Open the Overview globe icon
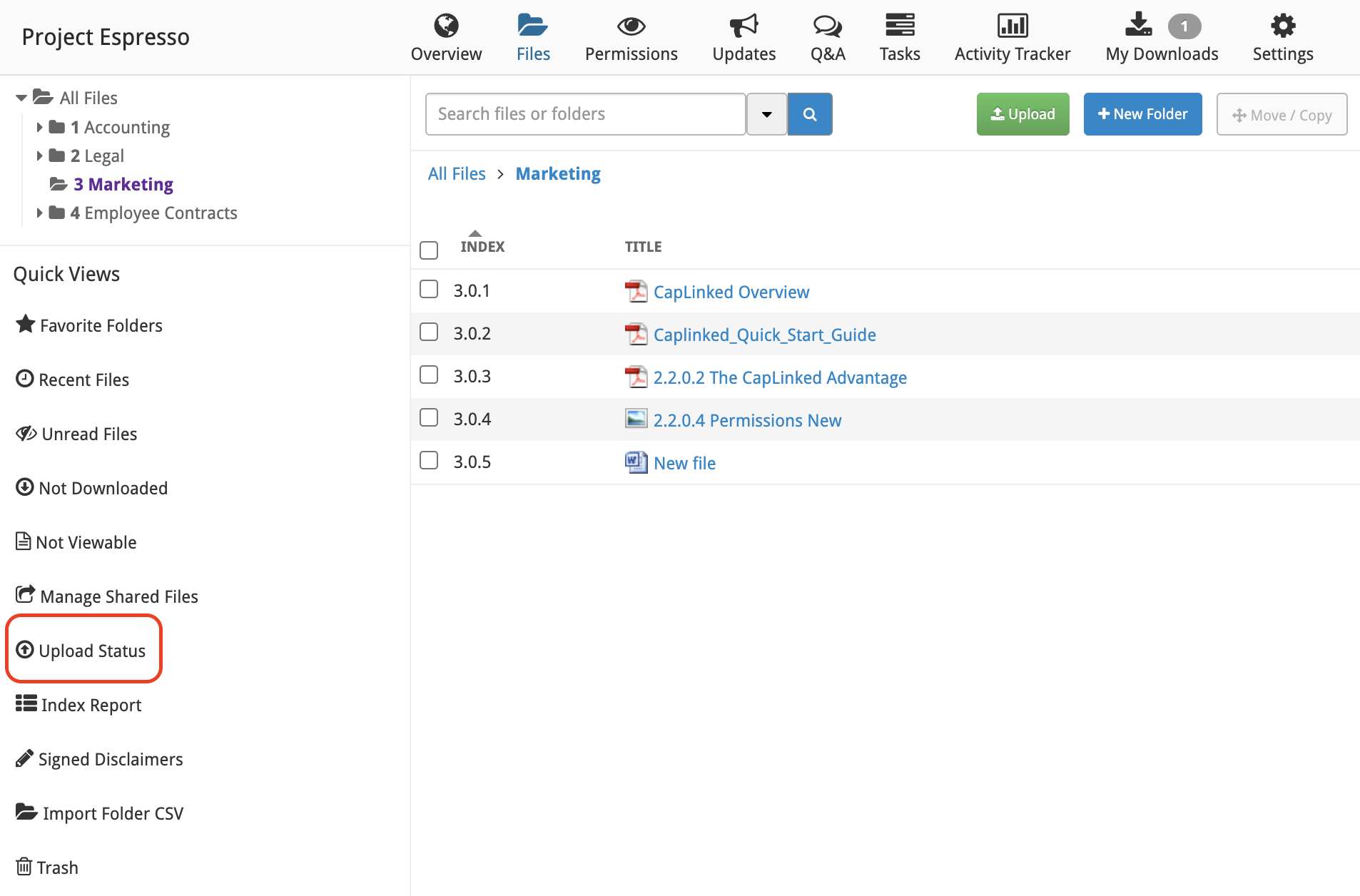1360x896 pixels. coord(446,26)
